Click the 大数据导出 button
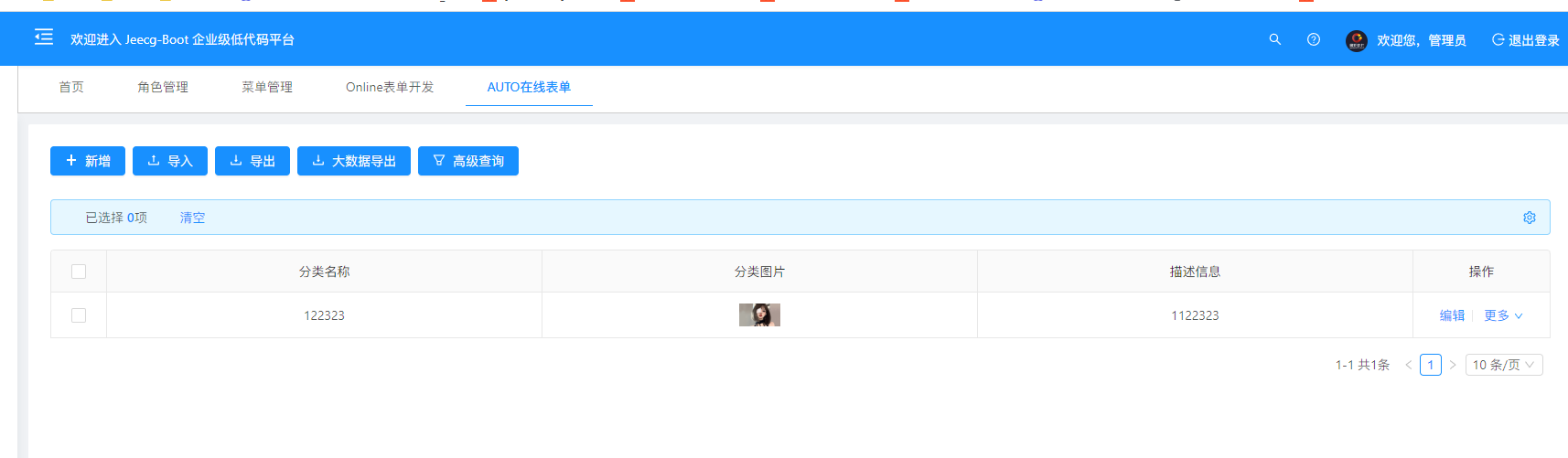Image resolution: width=1568 pixels, height=458 pixels. (354, 161)
